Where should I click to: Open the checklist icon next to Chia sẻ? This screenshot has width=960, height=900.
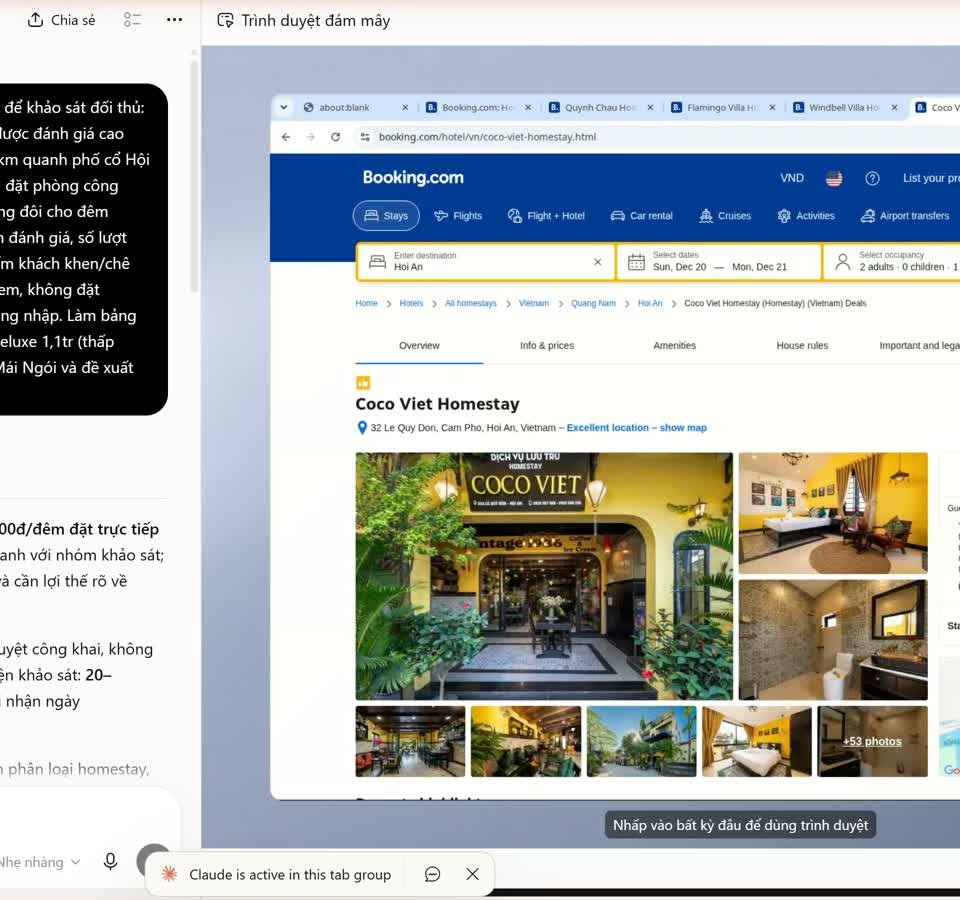click(x=132, y=20)
